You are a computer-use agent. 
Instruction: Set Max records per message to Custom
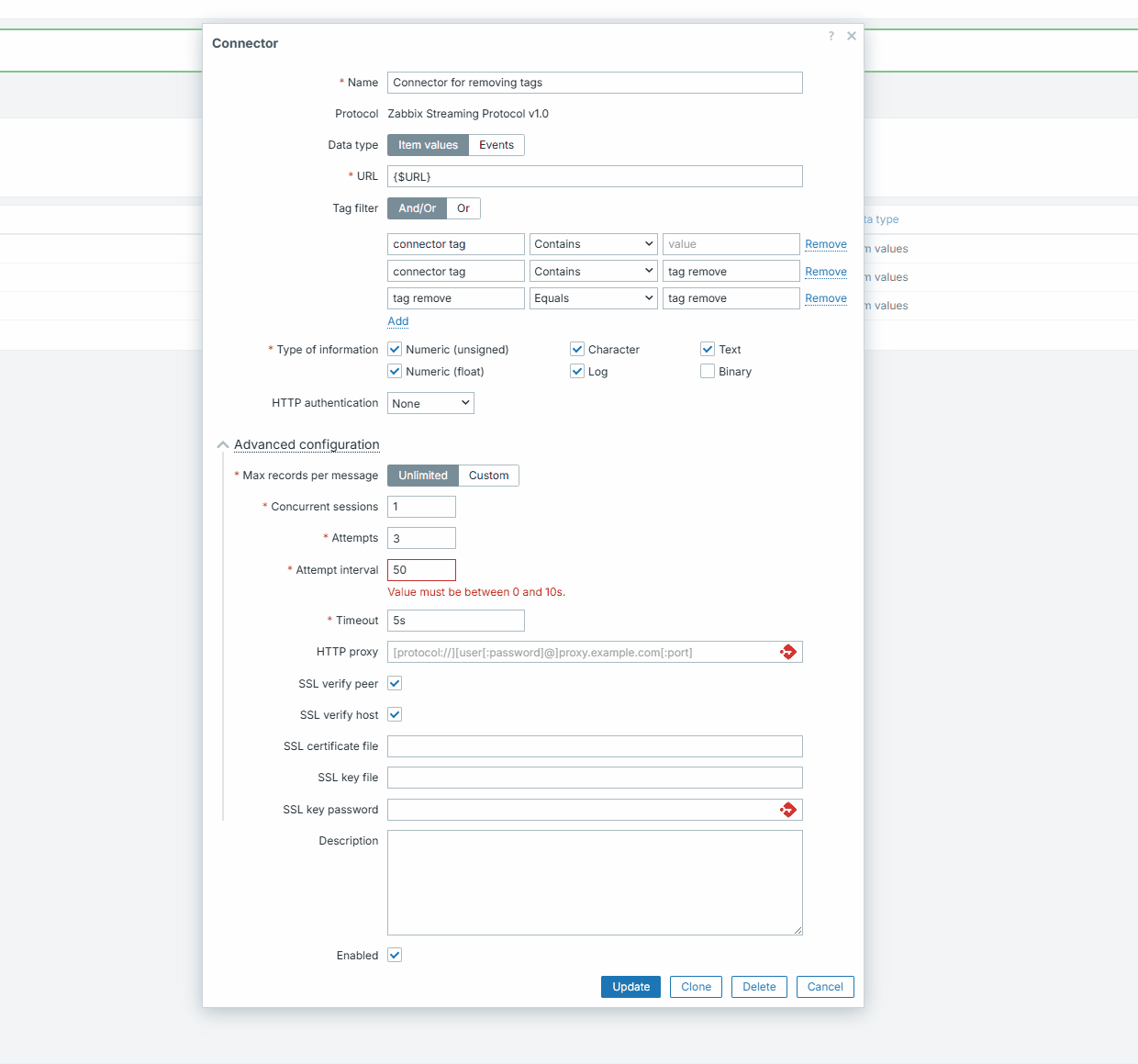click(488, 476)
